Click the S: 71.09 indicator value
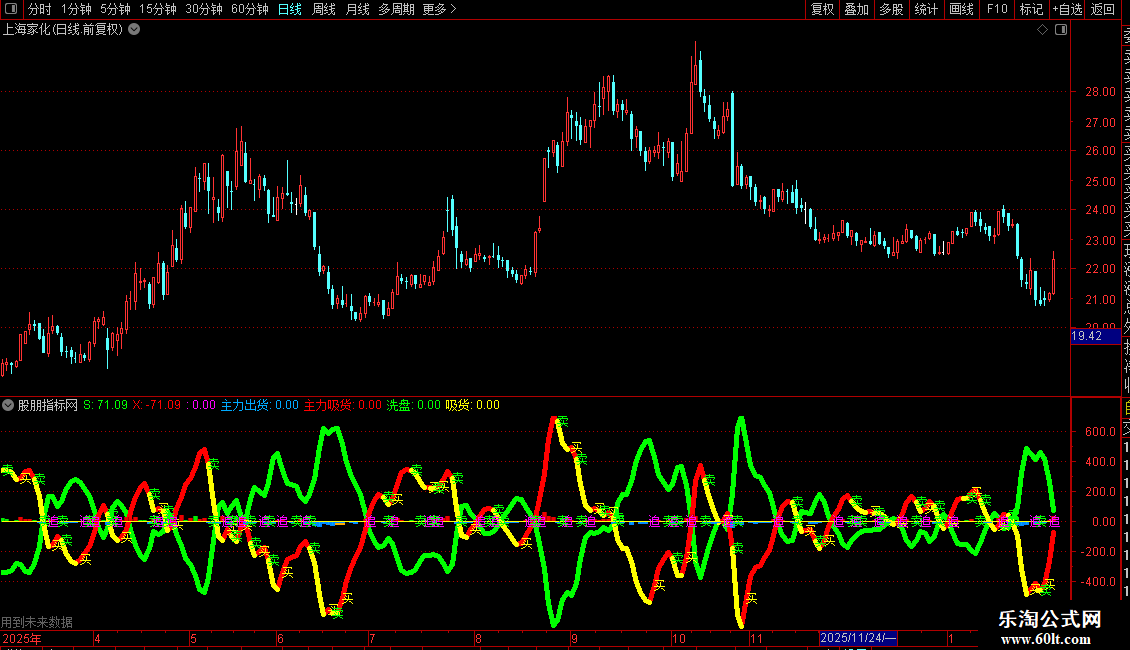The width and height of the screenshot is (1130, 650). [x=105, y=405]
